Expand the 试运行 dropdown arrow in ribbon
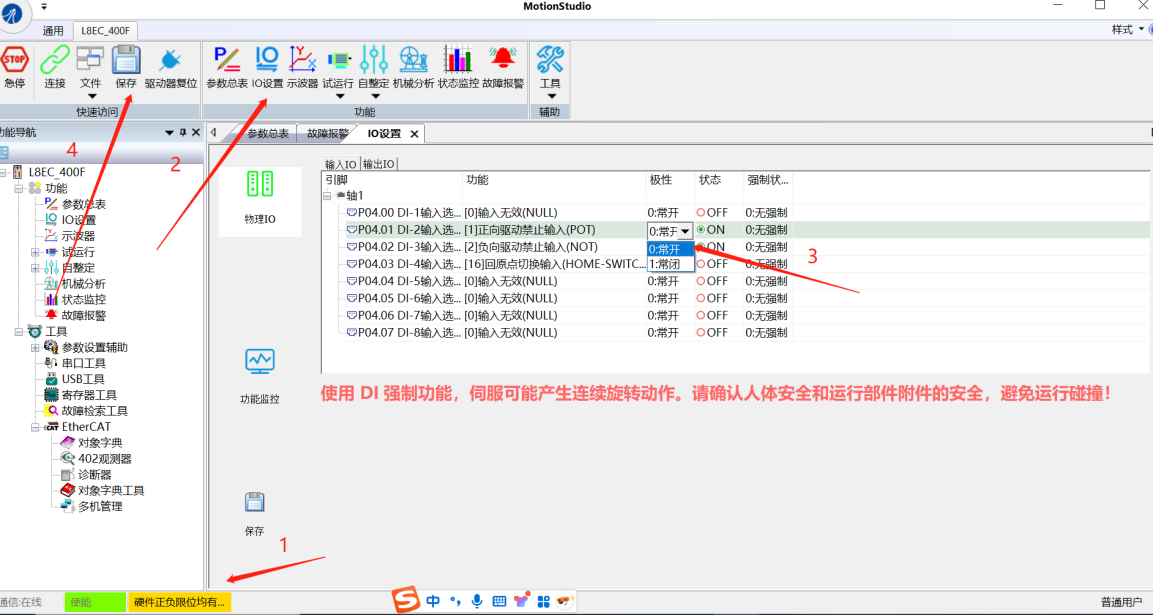This screenshot has height=615, width=1153. (339, 96)
